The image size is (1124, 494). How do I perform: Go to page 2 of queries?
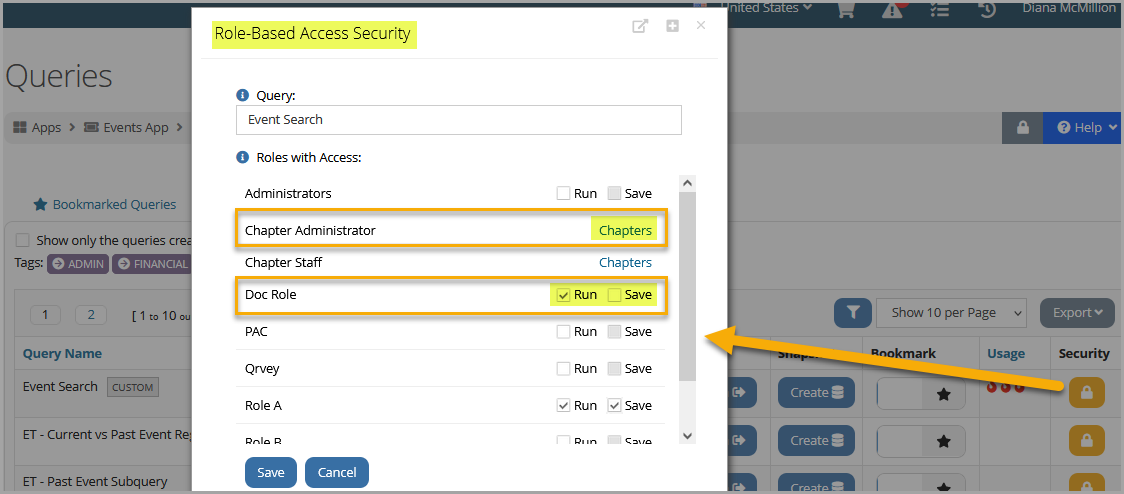(91, 315)
